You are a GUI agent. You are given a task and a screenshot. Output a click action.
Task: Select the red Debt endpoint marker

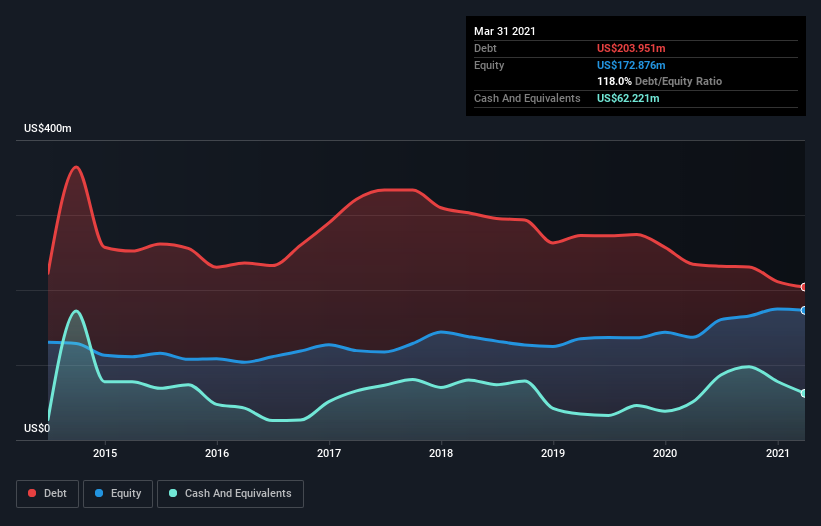804,287
